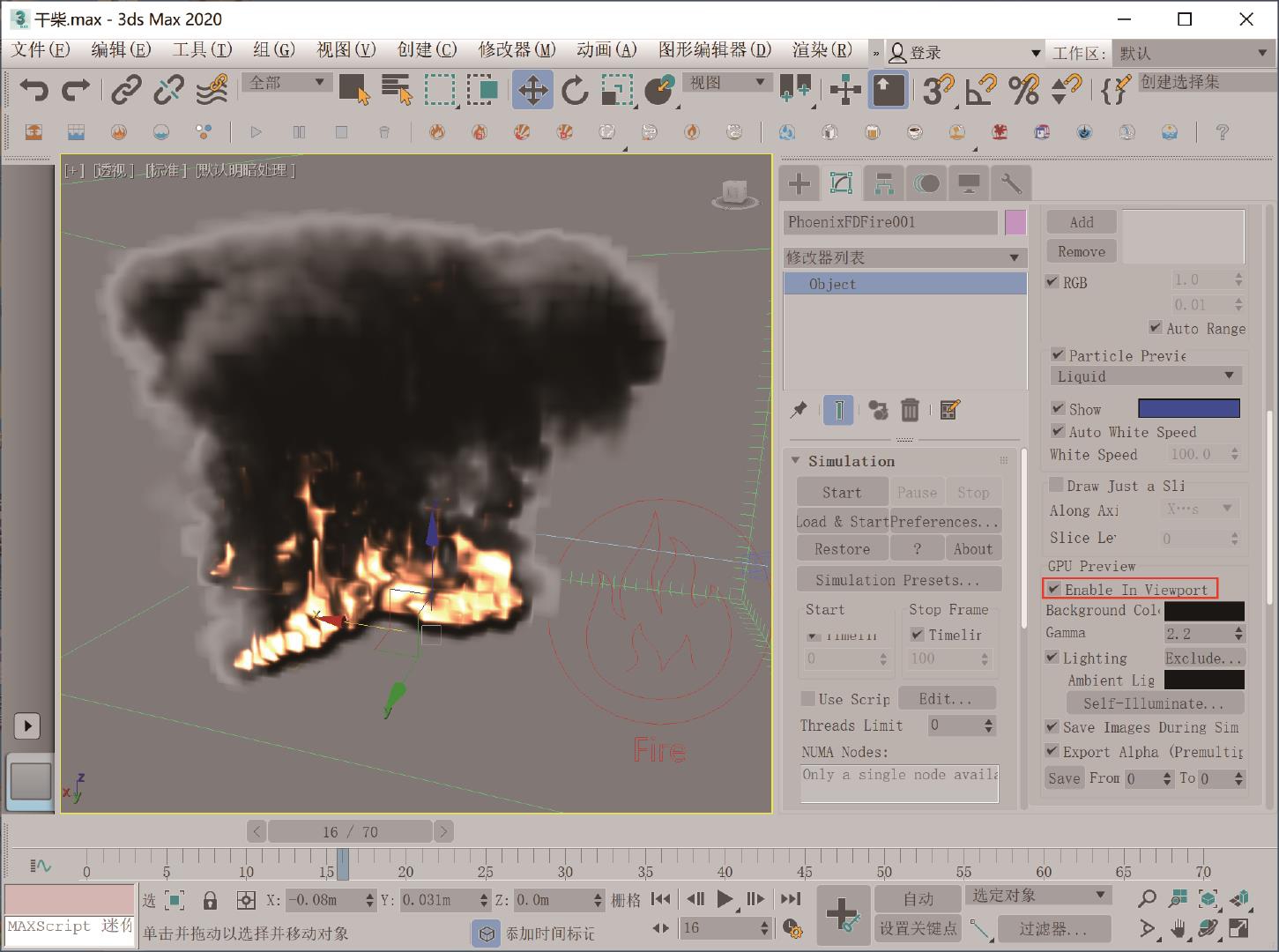Viewport: 1279px width, 952px height.
Task: Select the Rotate tool icon
Action: pyautogui.click(x=575, y=90)
